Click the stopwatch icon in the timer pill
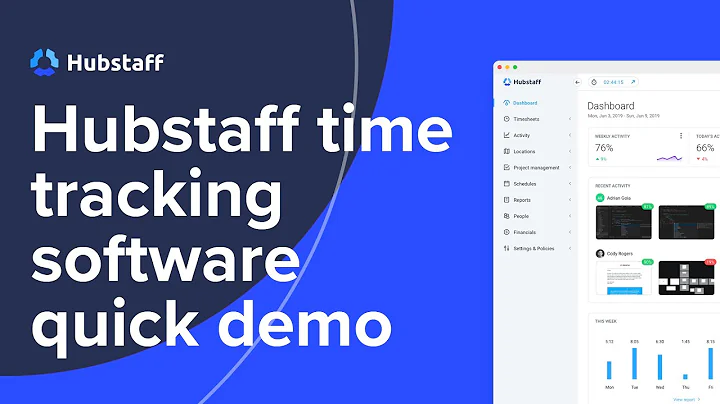The width and height of the screenshot is (720, 404). pyautogui.click(x=594, y=82)
